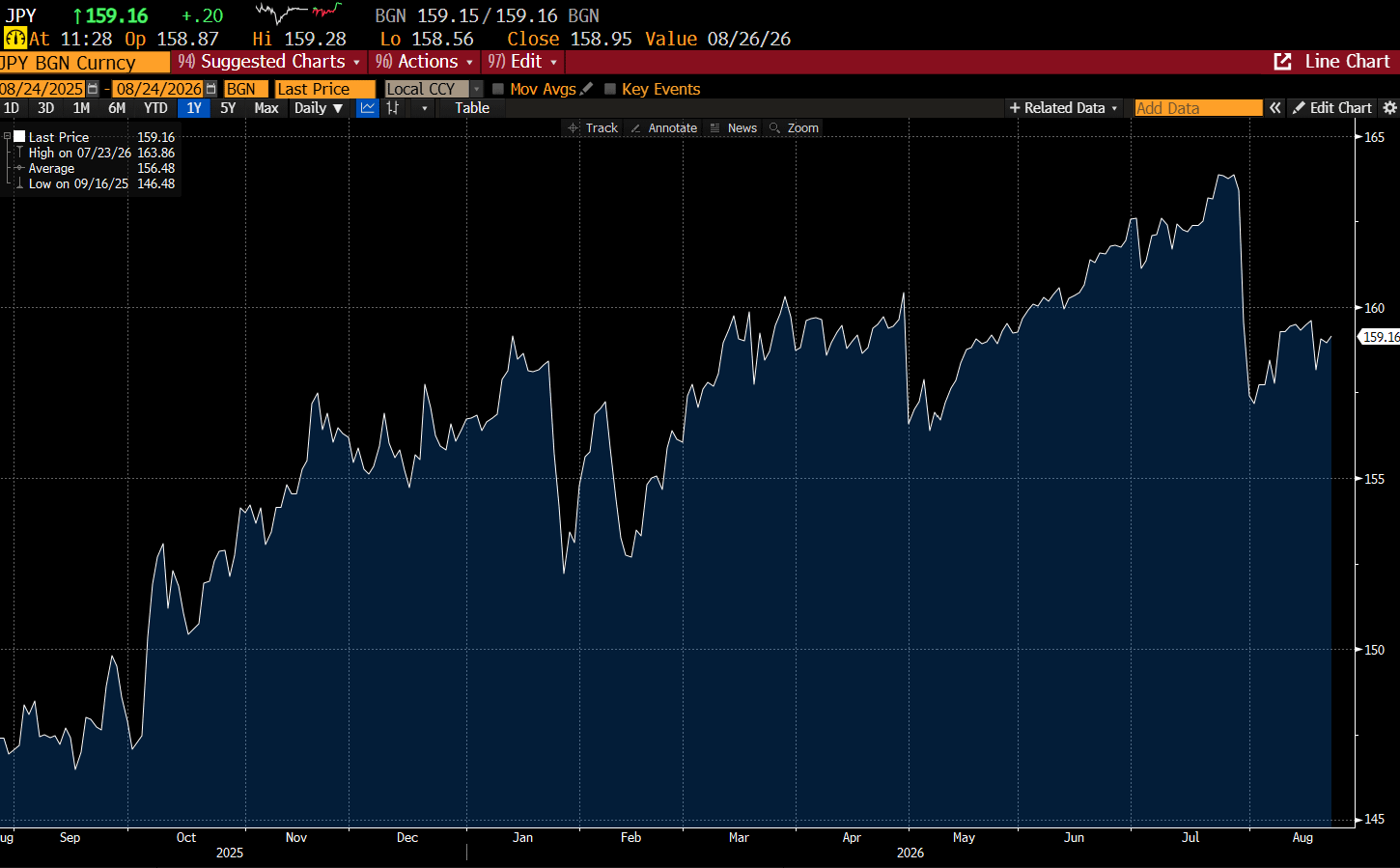This screenshot has width=1400, height=868.
Task: Open the Actions menu
Action: click(x=425, y=62)
